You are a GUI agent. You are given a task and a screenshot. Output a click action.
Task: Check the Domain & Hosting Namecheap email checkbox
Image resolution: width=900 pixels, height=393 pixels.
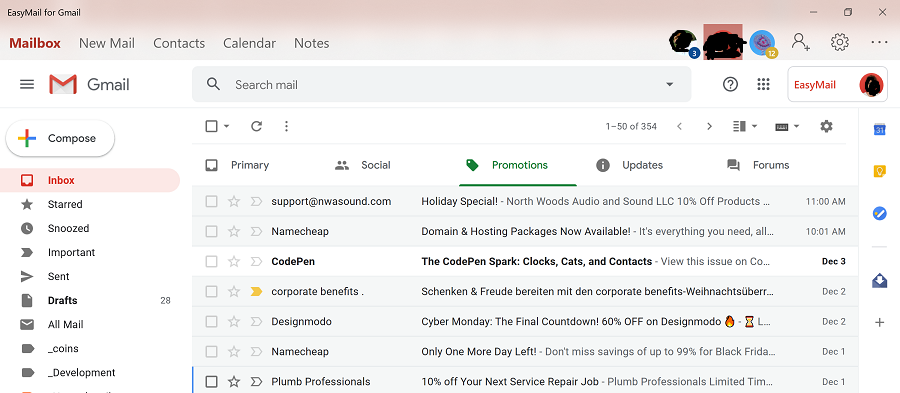click(x=211, y=231)
